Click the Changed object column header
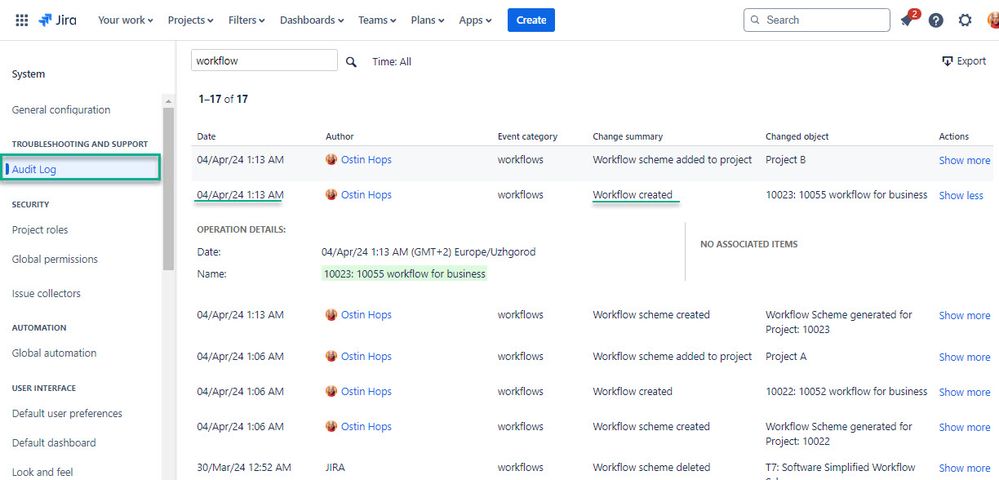The height and width of the screenshot is (480, 999). [797, 136]
